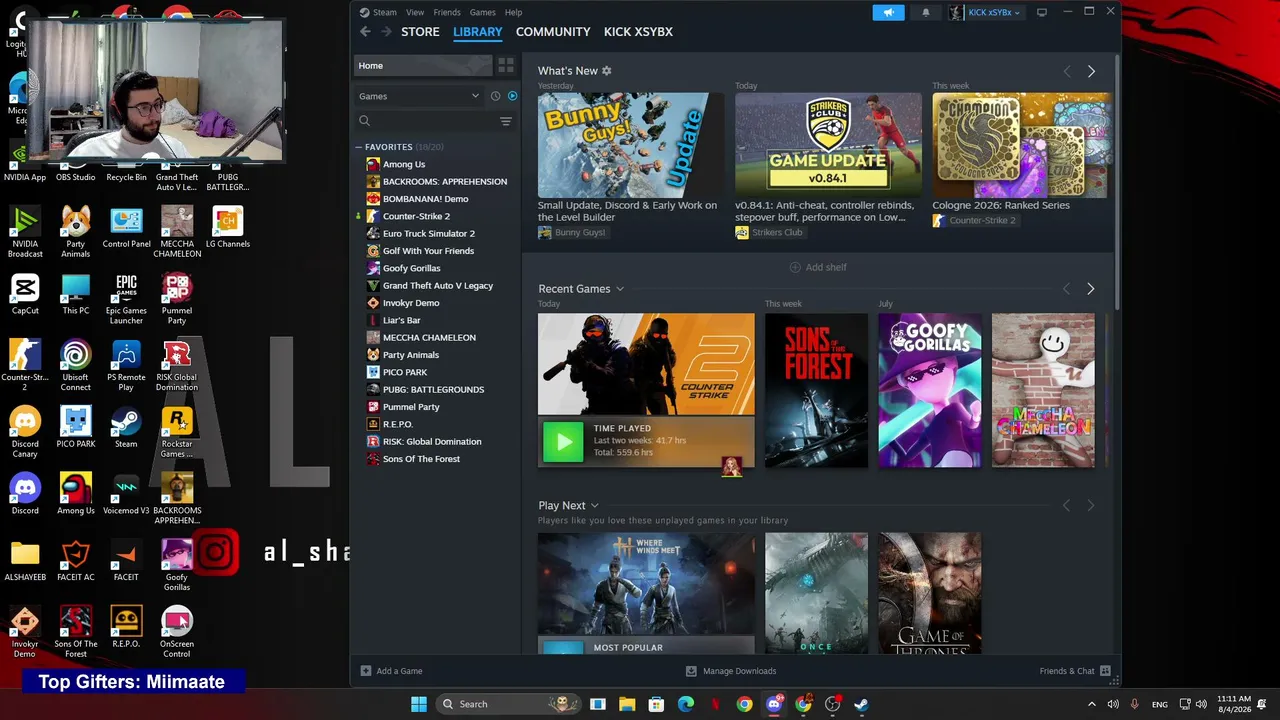Open OBS Studio from the taskbar
The height and width of the screenshot is (720, 1280).
[x=832, y=704]
